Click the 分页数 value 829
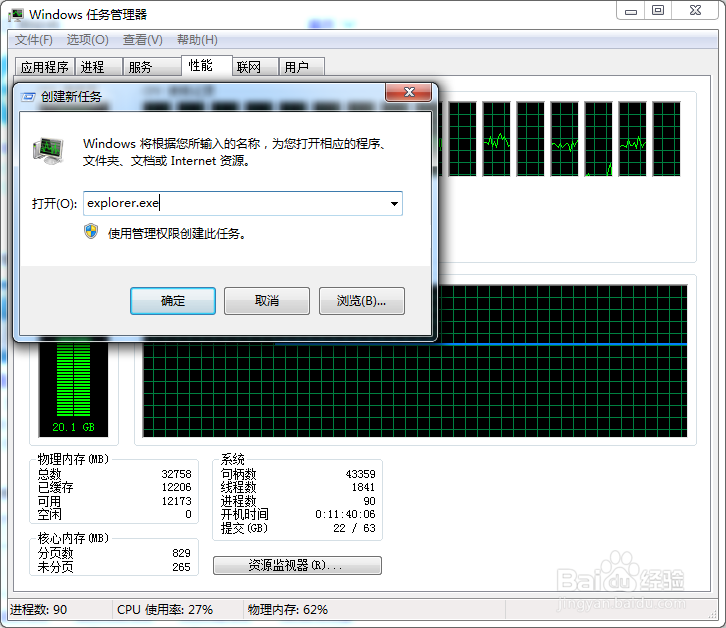The width and height of the screenshot is (726, 628). click(x=182, y=553)
